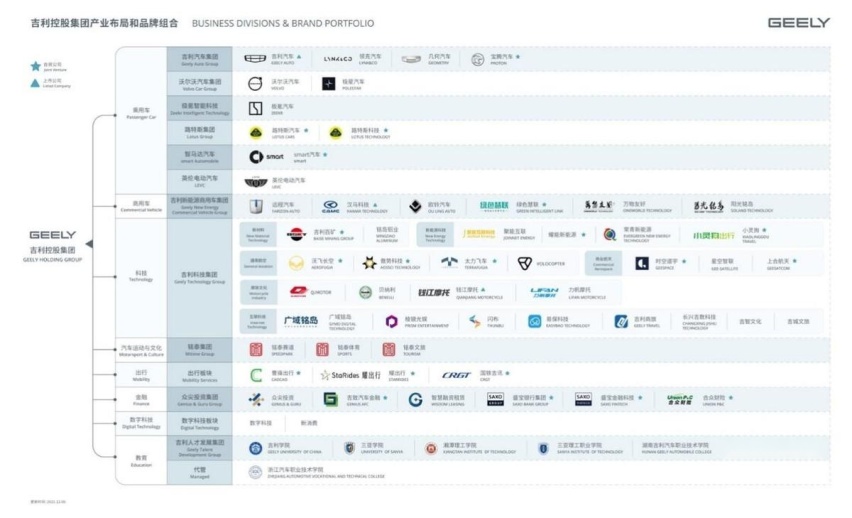Select the Polestar black square logo
This screenshot has width=852, height=518.
(329, 83)
